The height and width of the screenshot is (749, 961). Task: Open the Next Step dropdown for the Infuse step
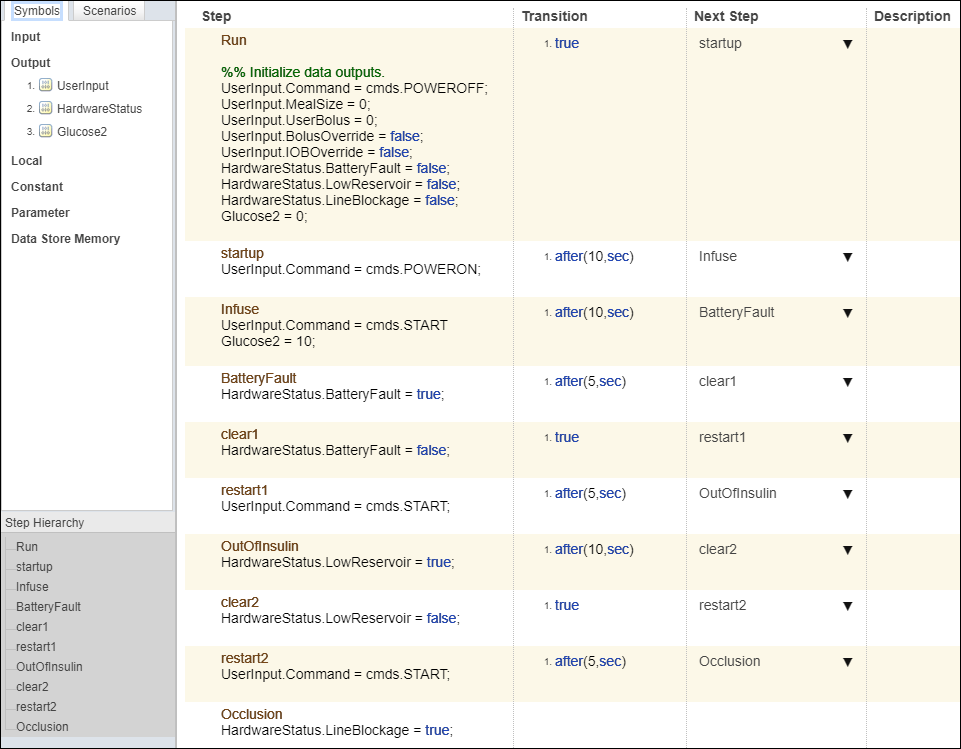(x=847, y=312)
